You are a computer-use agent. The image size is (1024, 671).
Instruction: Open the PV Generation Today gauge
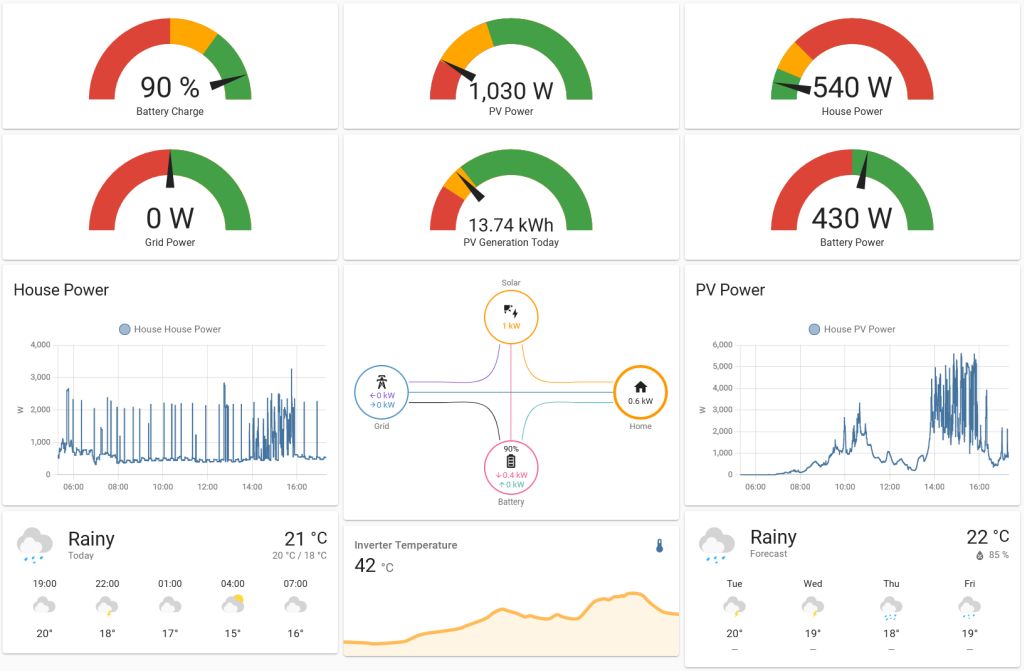(511, 197)
